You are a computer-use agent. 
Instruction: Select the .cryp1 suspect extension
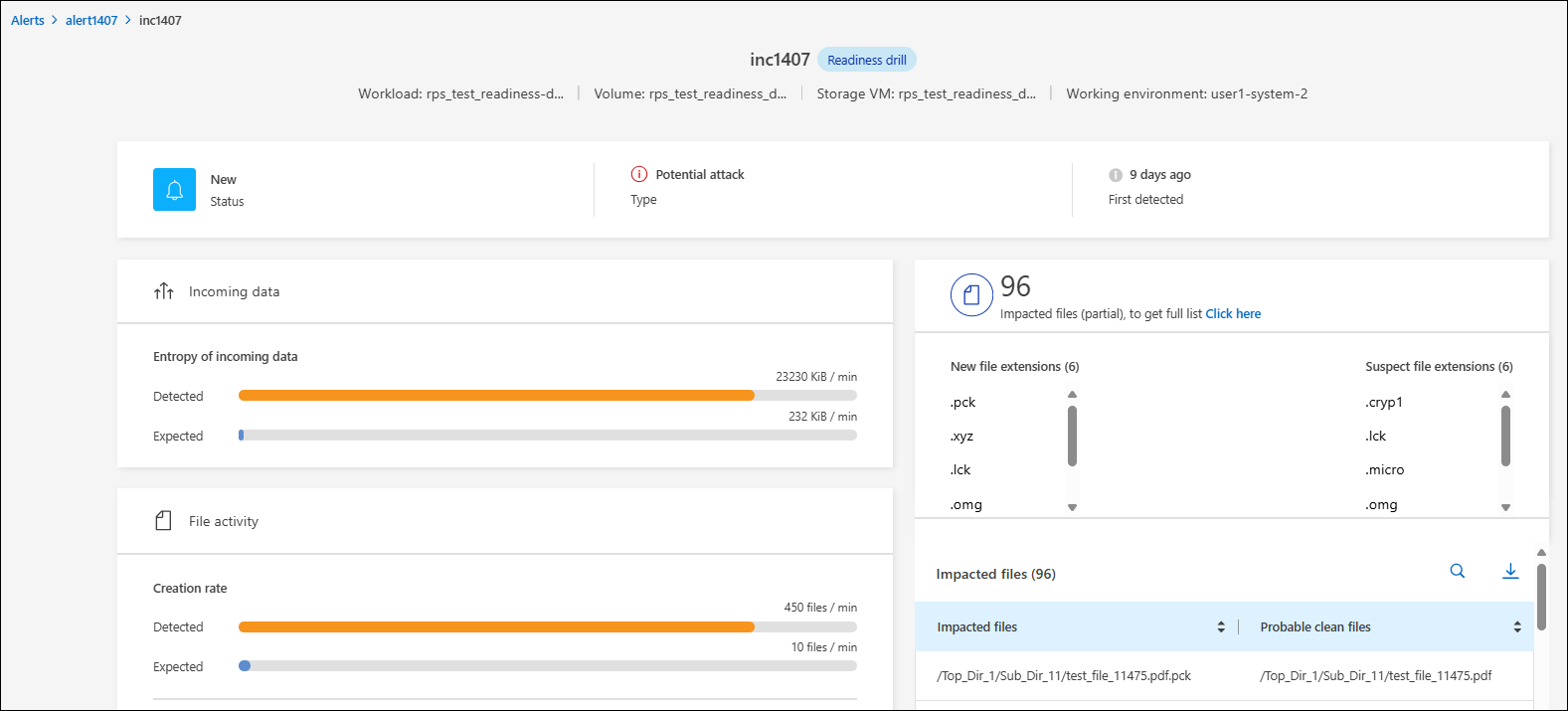pos(1384,402)
